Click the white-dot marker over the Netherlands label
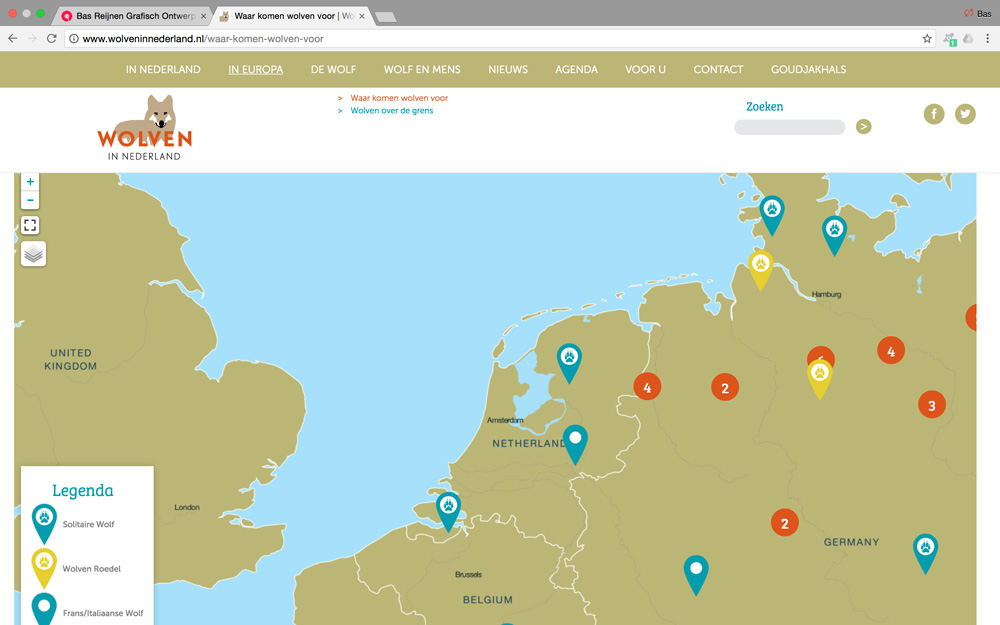Viewport: 1000px width, 625px height. 575,440
